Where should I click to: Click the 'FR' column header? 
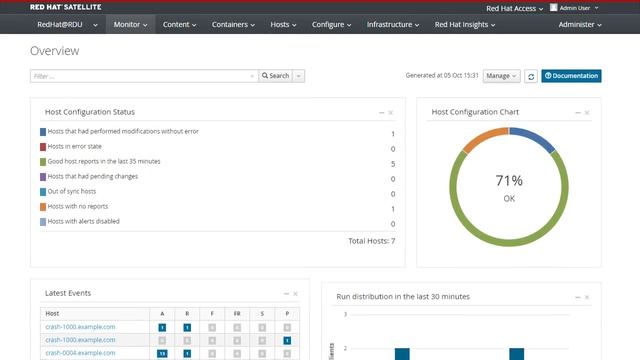tap(237, 313)
